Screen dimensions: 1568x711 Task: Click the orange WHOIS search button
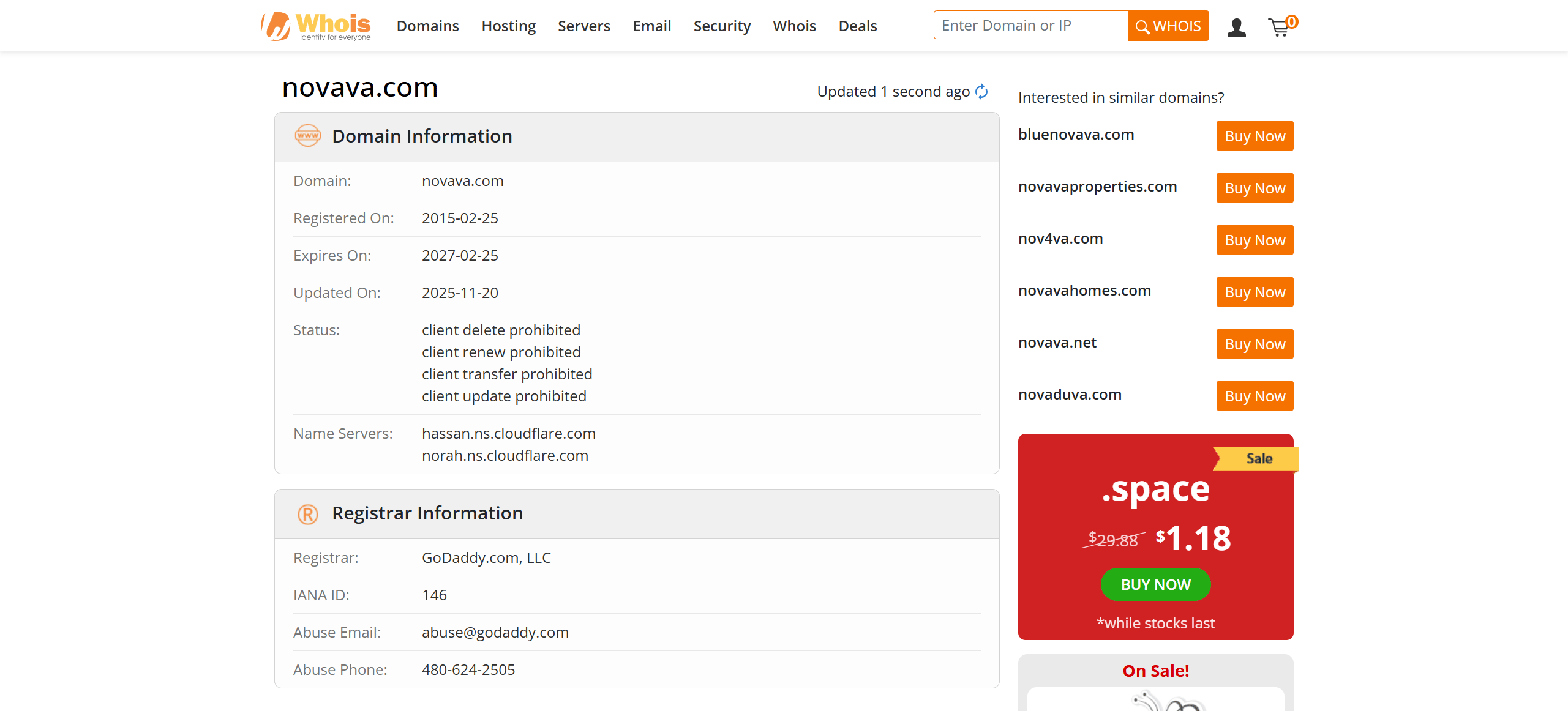point(1168,26)
